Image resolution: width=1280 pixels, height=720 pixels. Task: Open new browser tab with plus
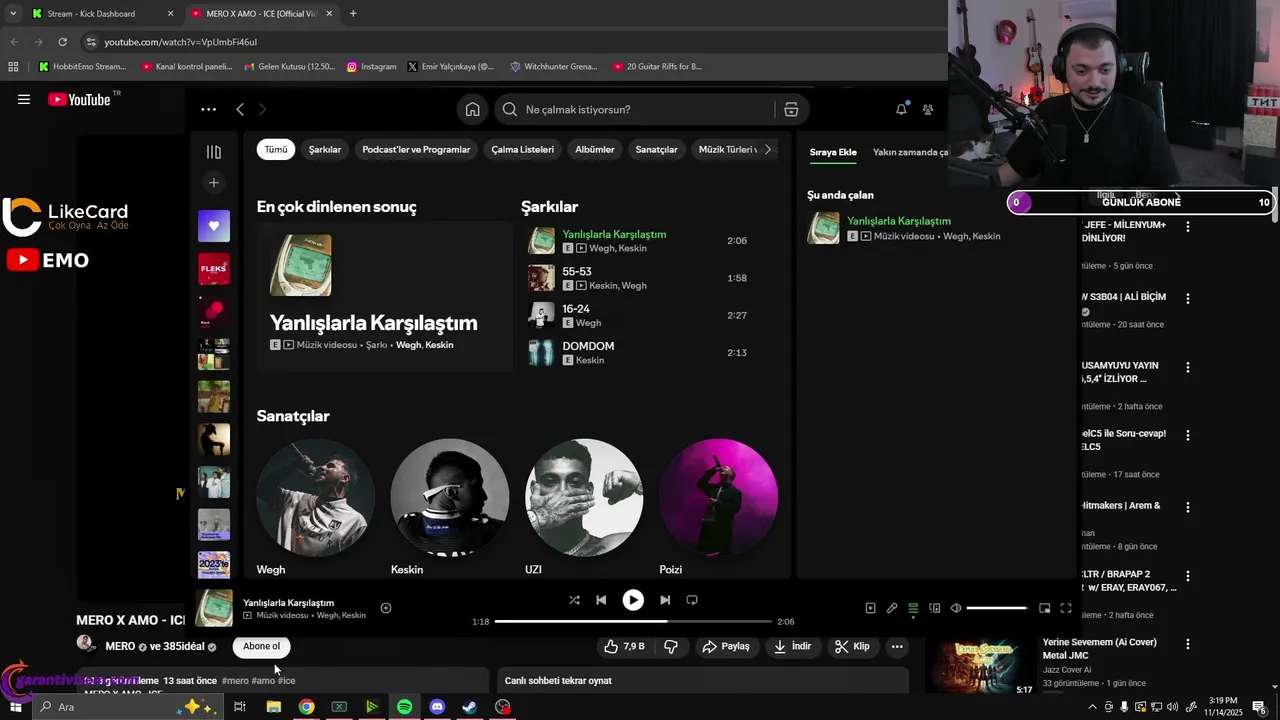click(353, 14)
